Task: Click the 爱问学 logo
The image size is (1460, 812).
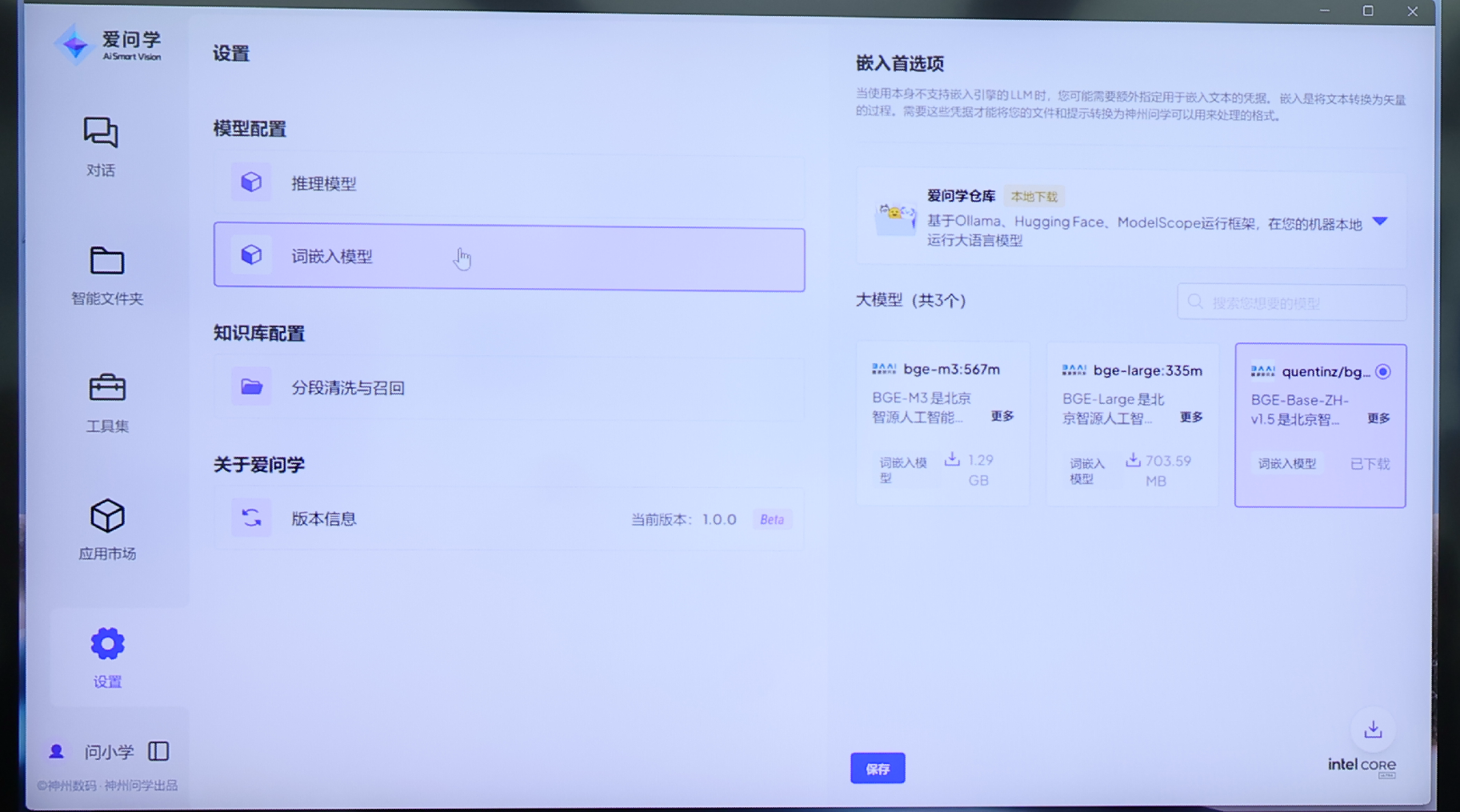Action: [108, 45]
